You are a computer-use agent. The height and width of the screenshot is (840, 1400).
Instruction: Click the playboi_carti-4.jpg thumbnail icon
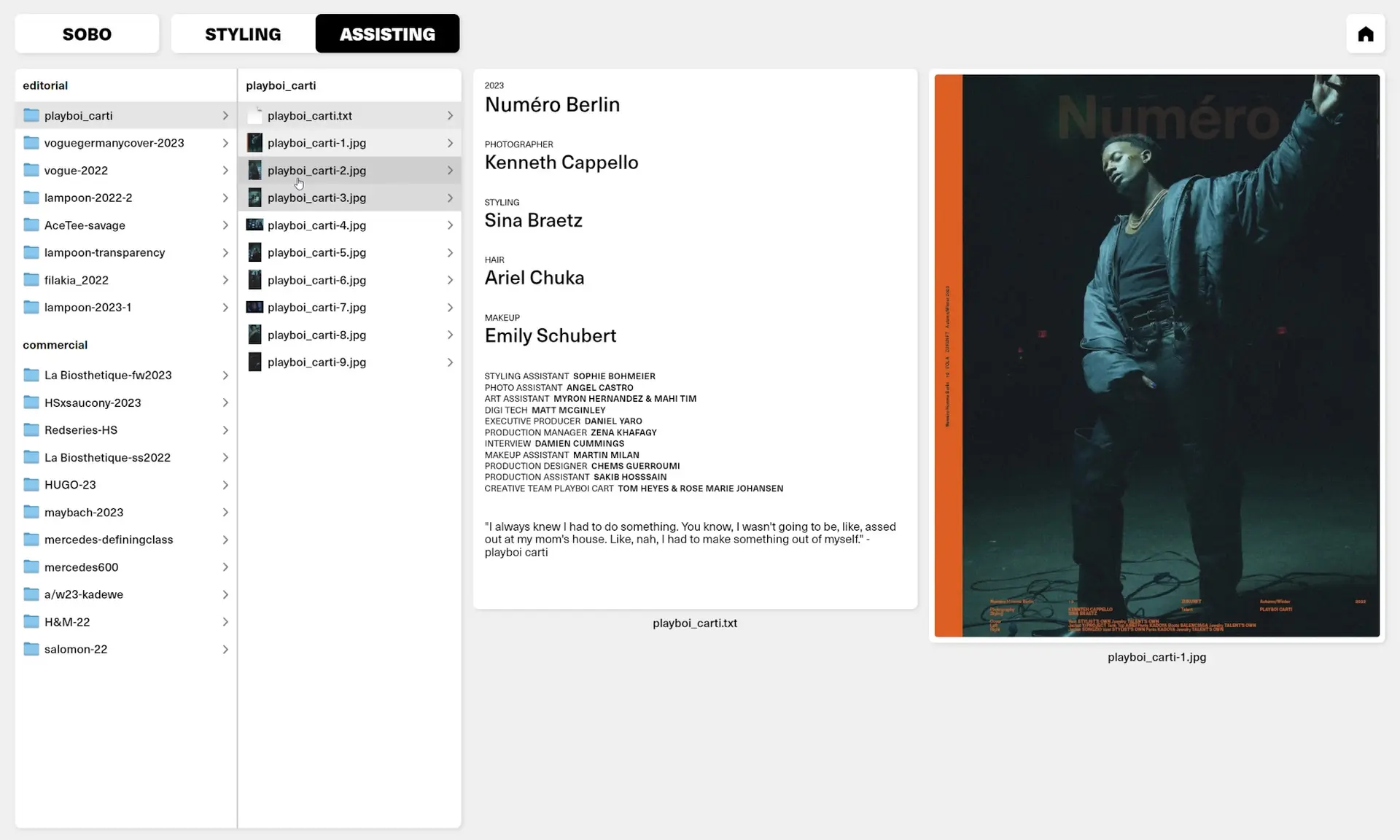coord(254,225)
